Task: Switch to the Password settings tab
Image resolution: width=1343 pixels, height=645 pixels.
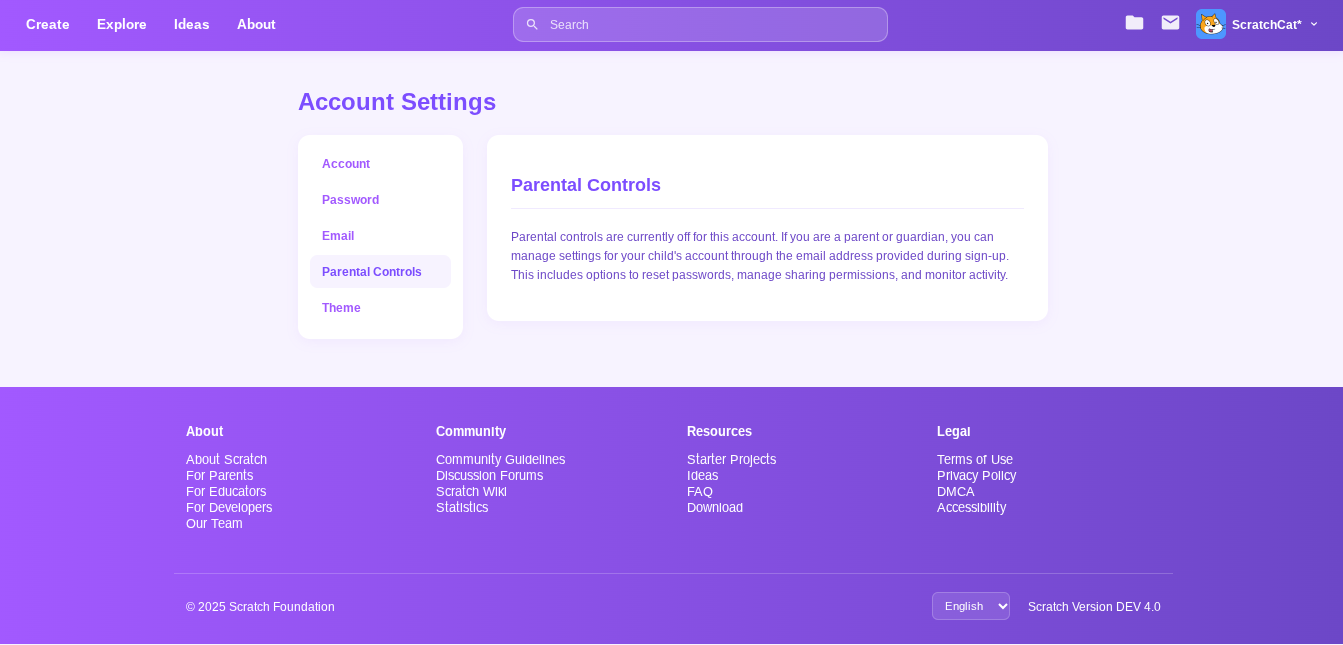Action: (x=350, y=200)
